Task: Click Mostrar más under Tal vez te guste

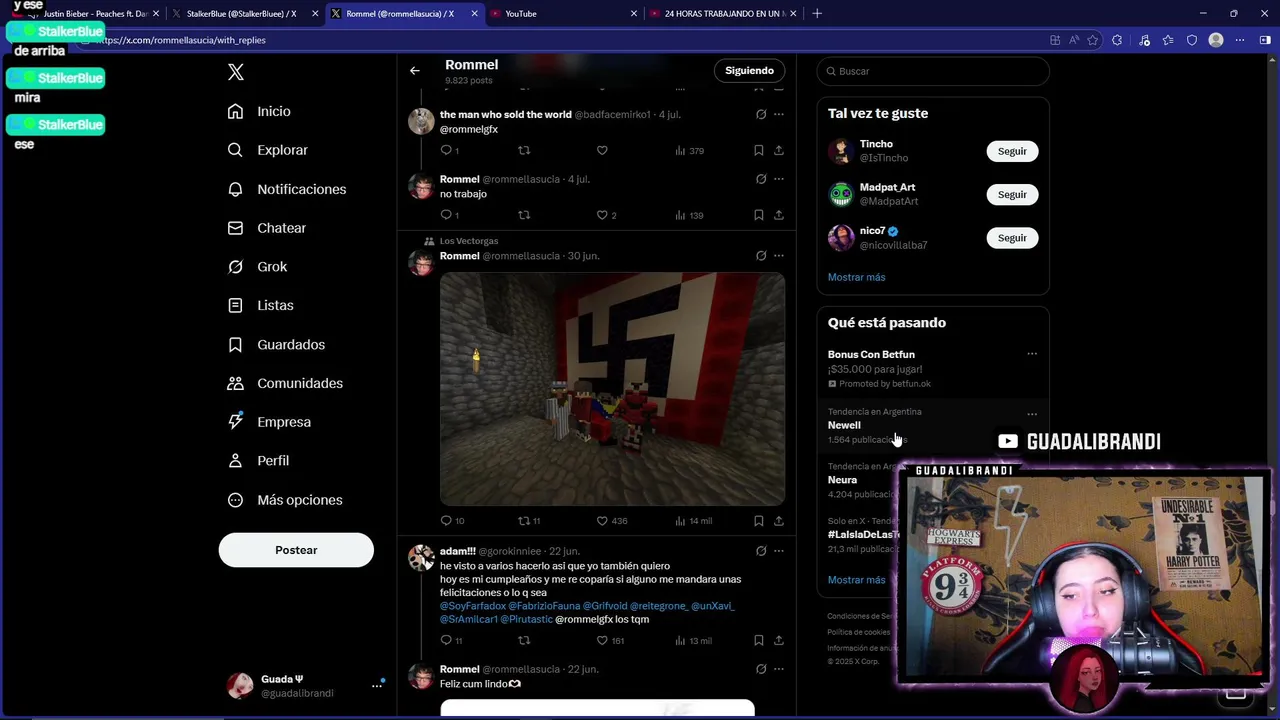Action: click(856, 277)
